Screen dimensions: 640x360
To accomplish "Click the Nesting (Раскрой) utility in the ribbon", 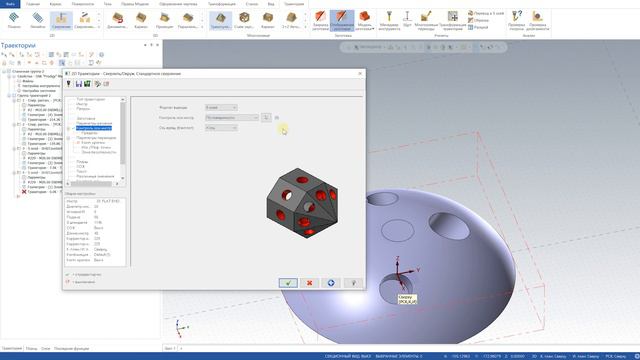I will [x=478, y=27].
